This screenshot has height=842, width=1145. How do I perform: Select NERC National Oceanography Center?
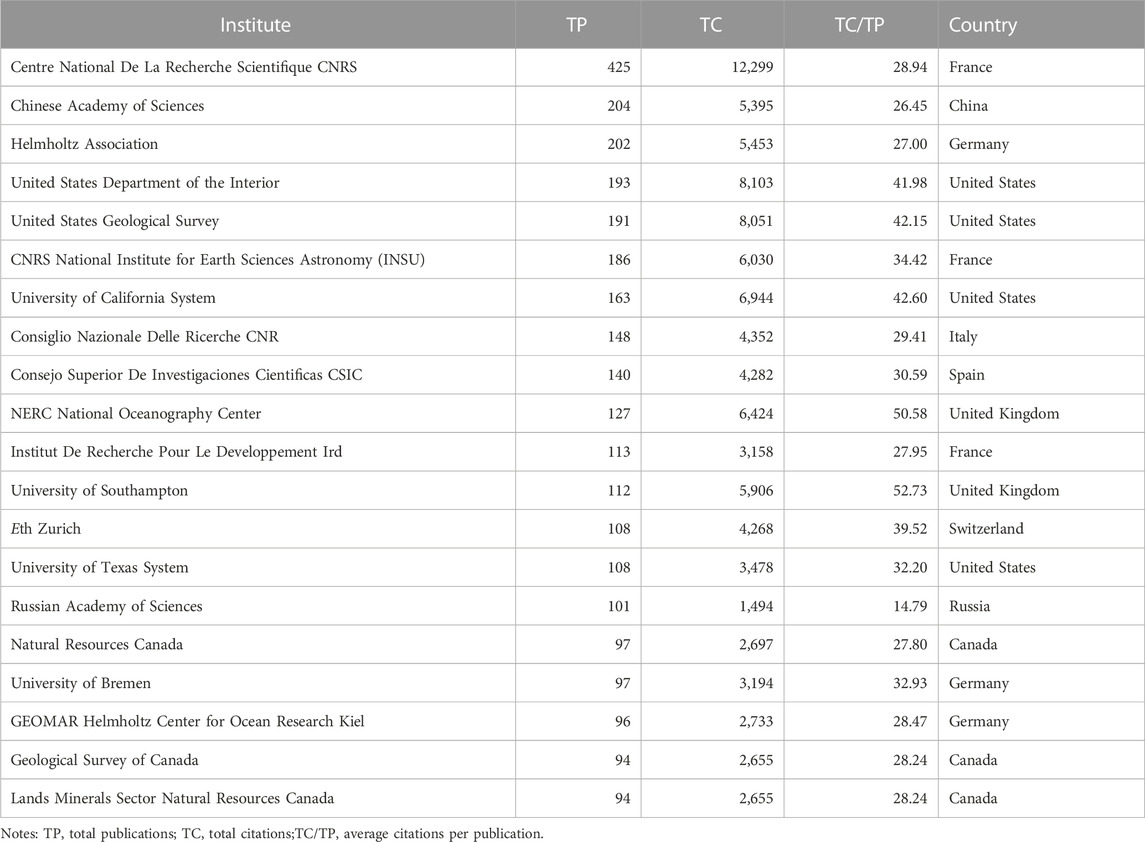point(136,413)
